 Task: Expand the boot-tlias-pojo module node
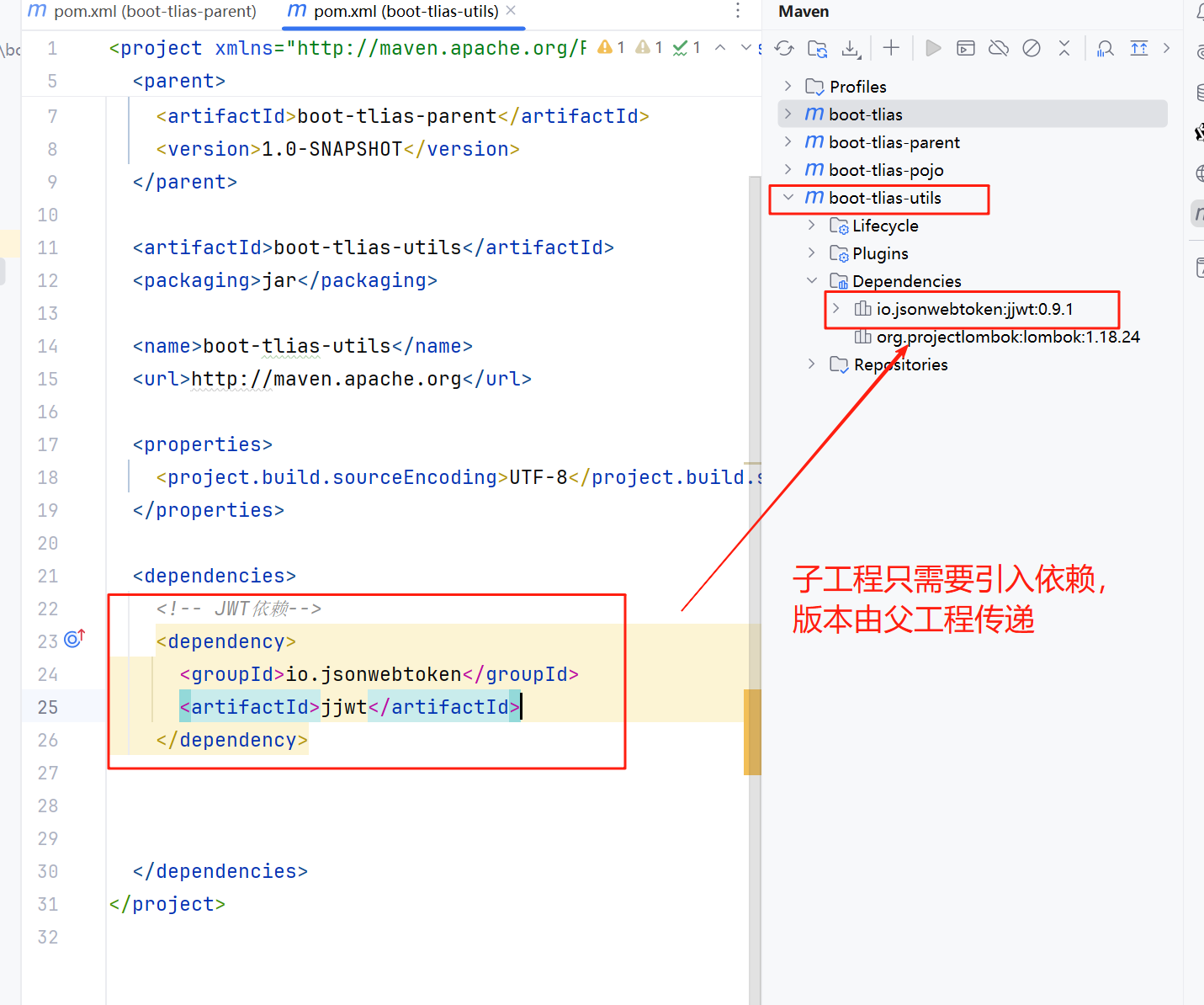click(788, 169)
